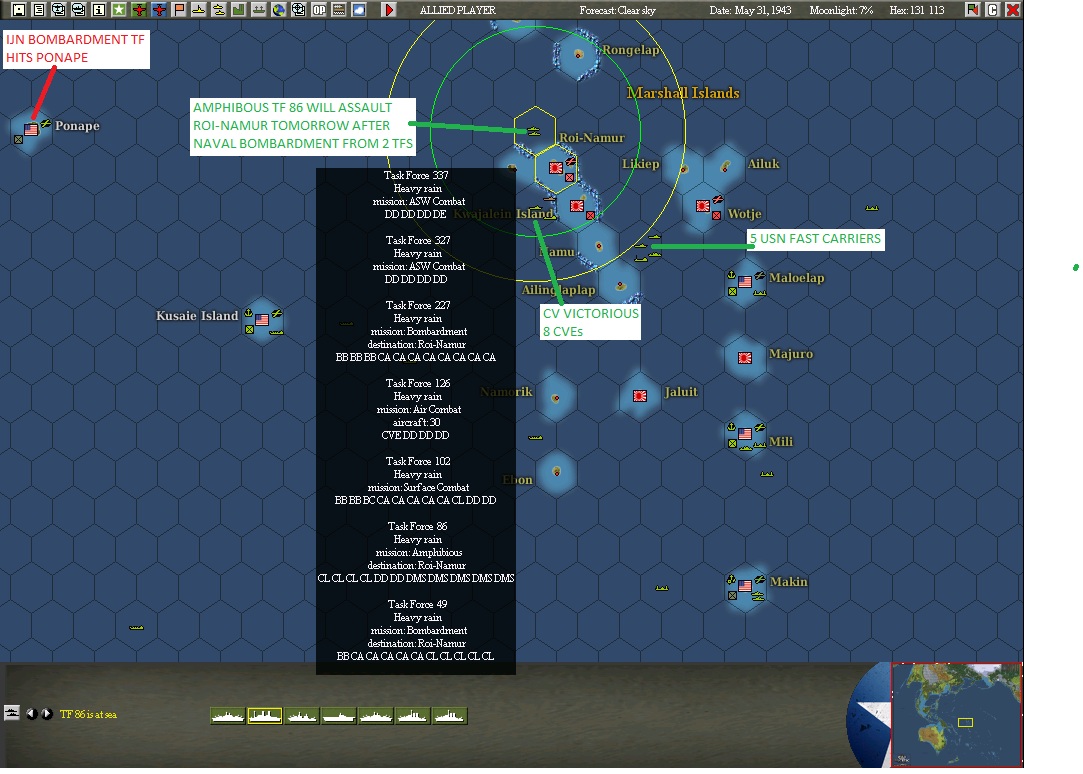1083x774 pixels.
Task: Click the Pacific minimap in bottom right
Action: 957,715
